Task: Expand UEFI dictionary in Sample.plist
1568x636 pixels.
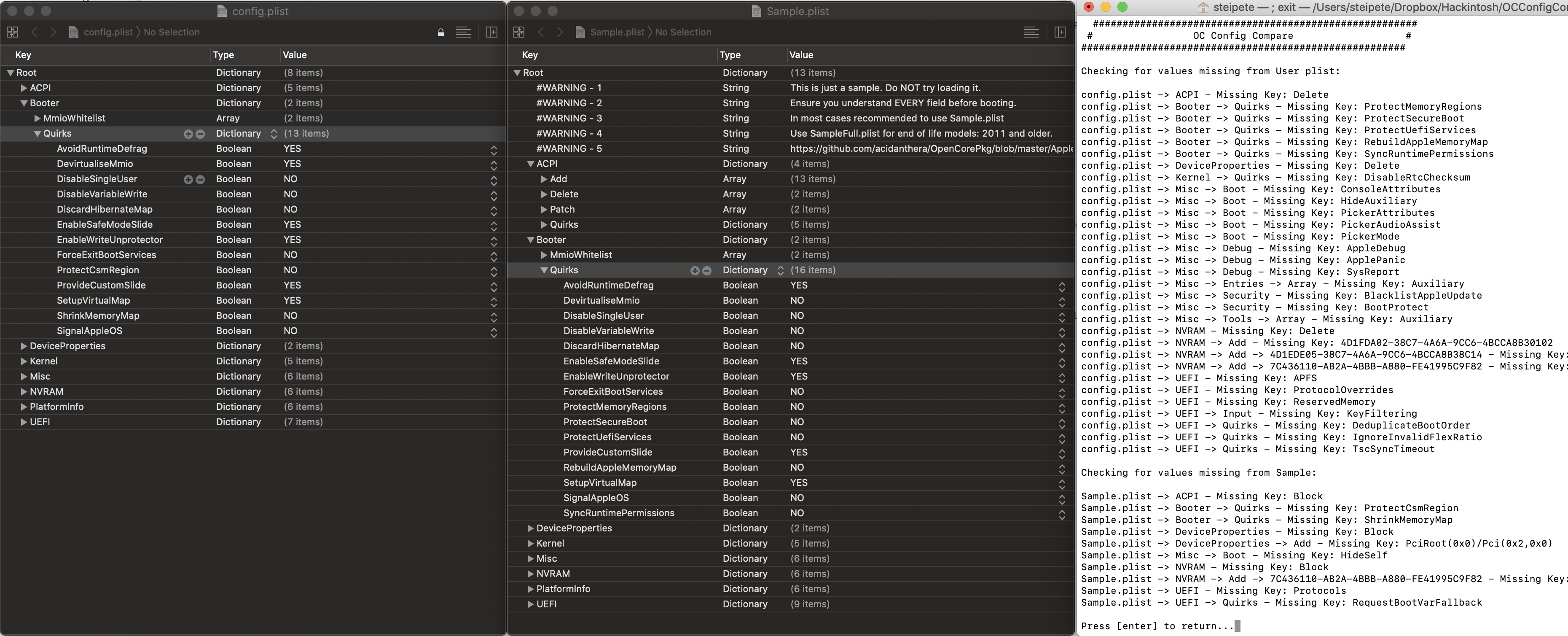Action: pyautogui.click(x=530, y=604)
